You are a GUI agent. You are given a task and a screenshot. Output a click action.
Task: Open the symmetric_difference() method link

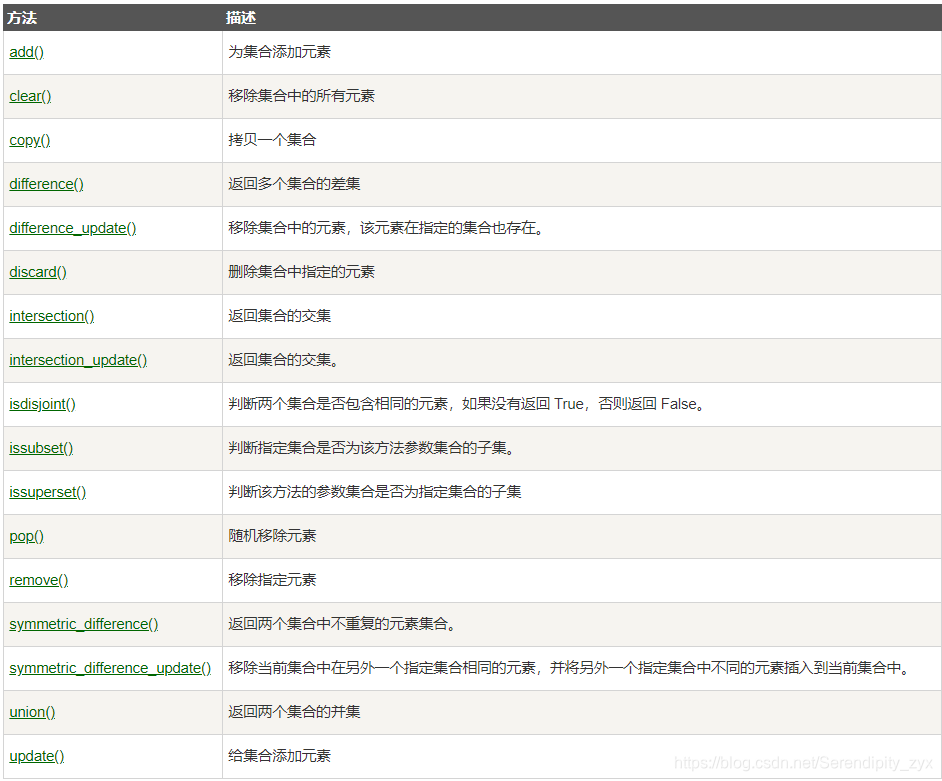tap(84, 624)
